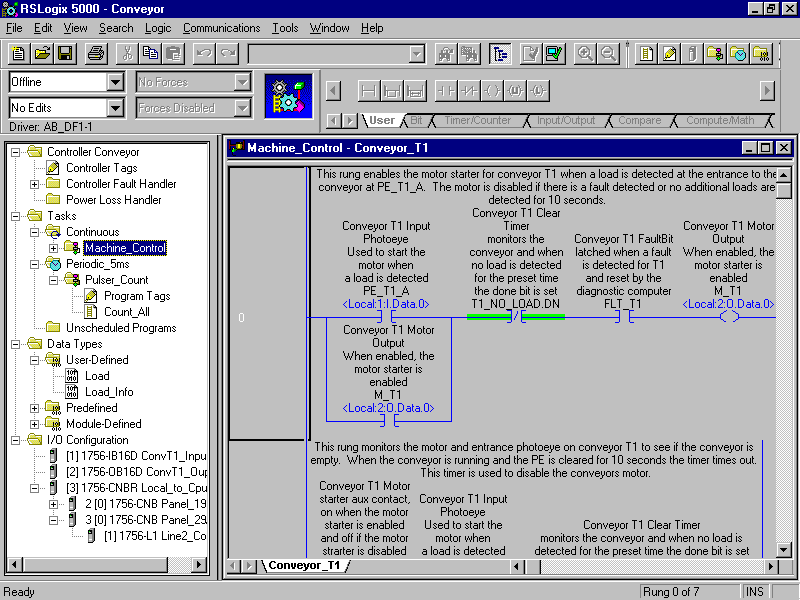
Task: Open the File menu
Action: (14, 28)
